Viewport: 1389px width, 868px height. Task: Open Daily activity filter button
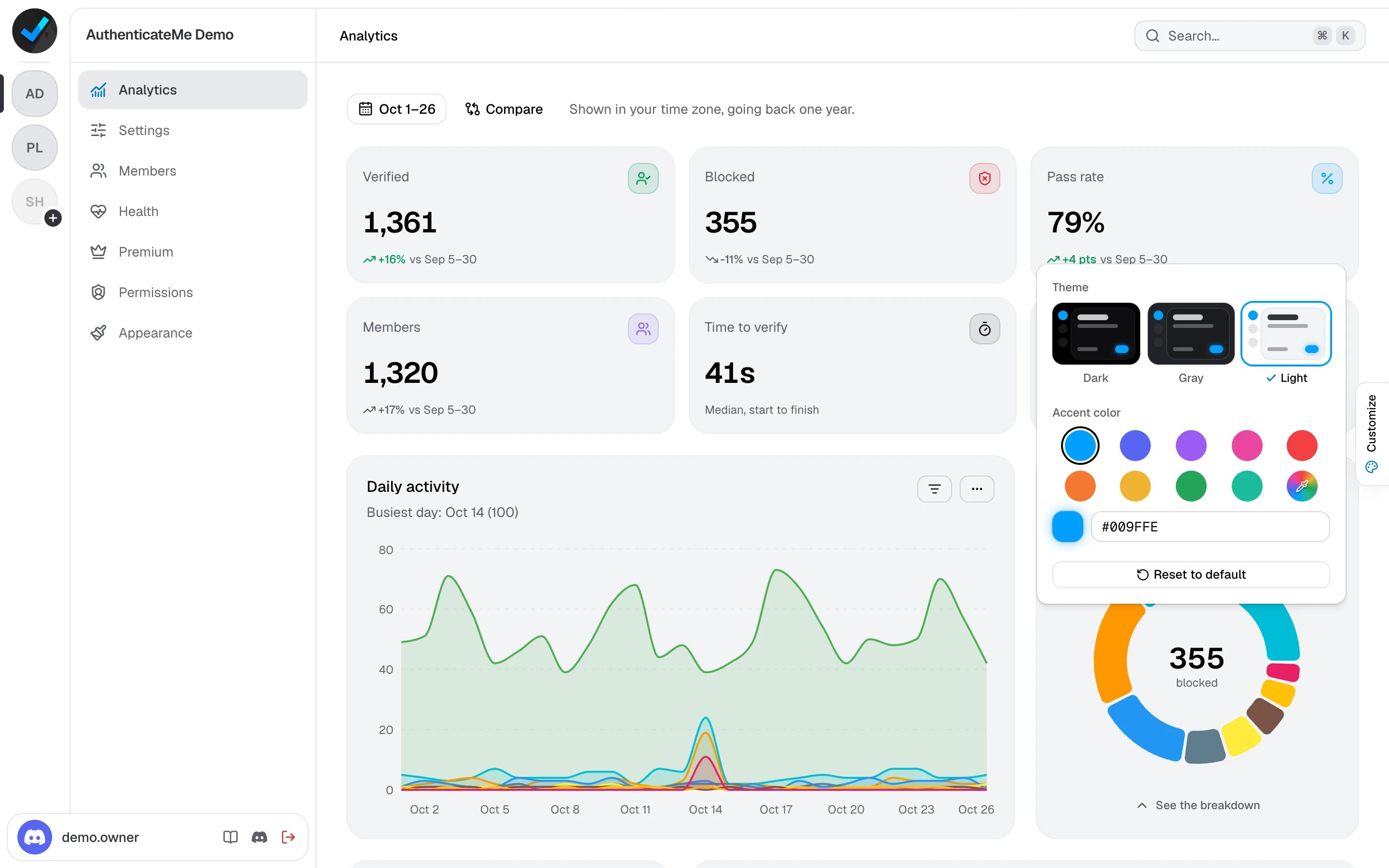tap(934, 489)
